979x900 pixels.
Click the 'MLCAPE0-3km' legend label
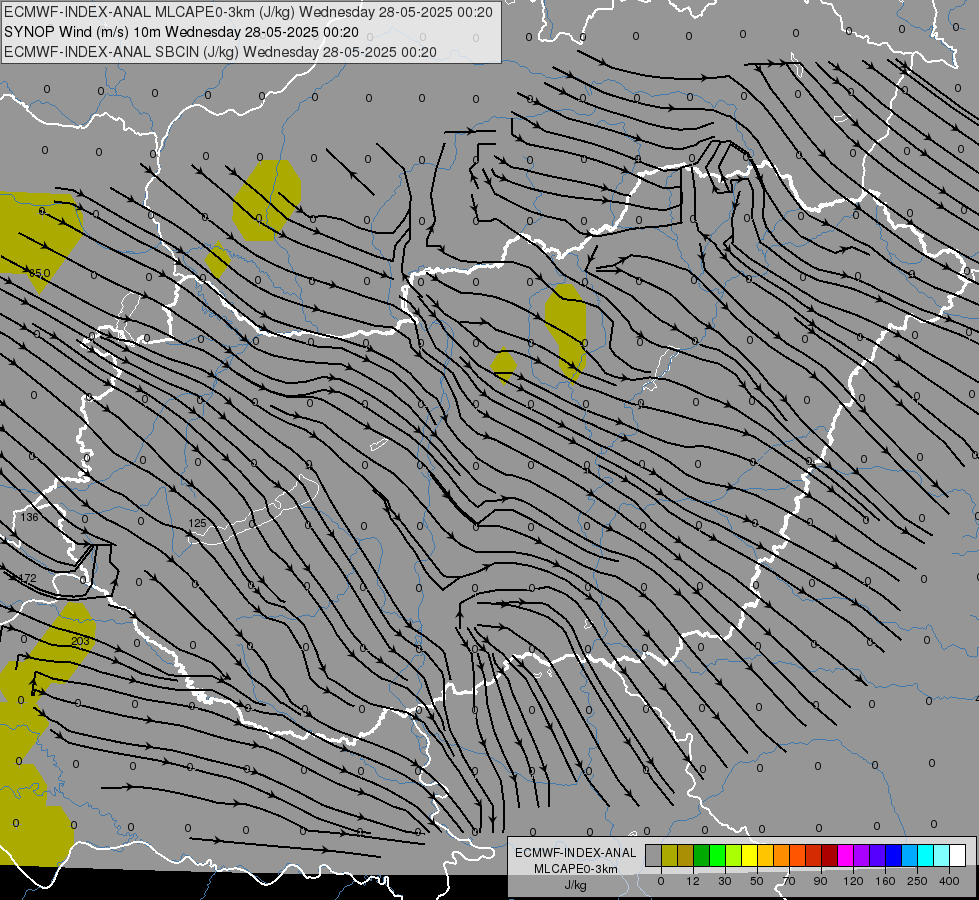575,869
